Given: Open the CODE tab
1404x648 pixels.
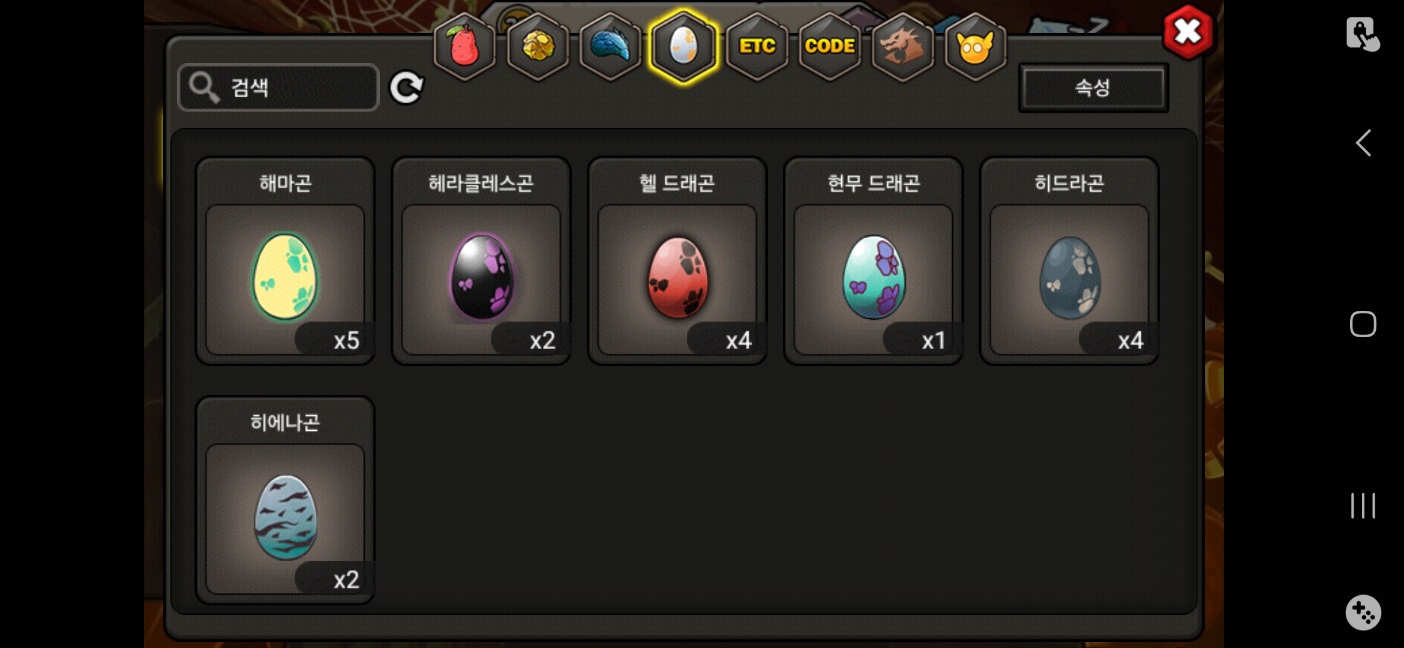Looking at the screenshot, I should pyautogui.click(x=830, y=46).
